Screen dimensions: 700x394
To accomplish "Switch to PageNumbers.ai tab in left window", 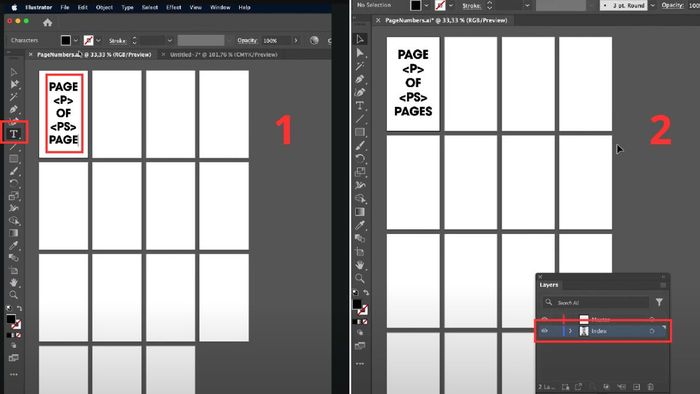I will click(94, 54).
